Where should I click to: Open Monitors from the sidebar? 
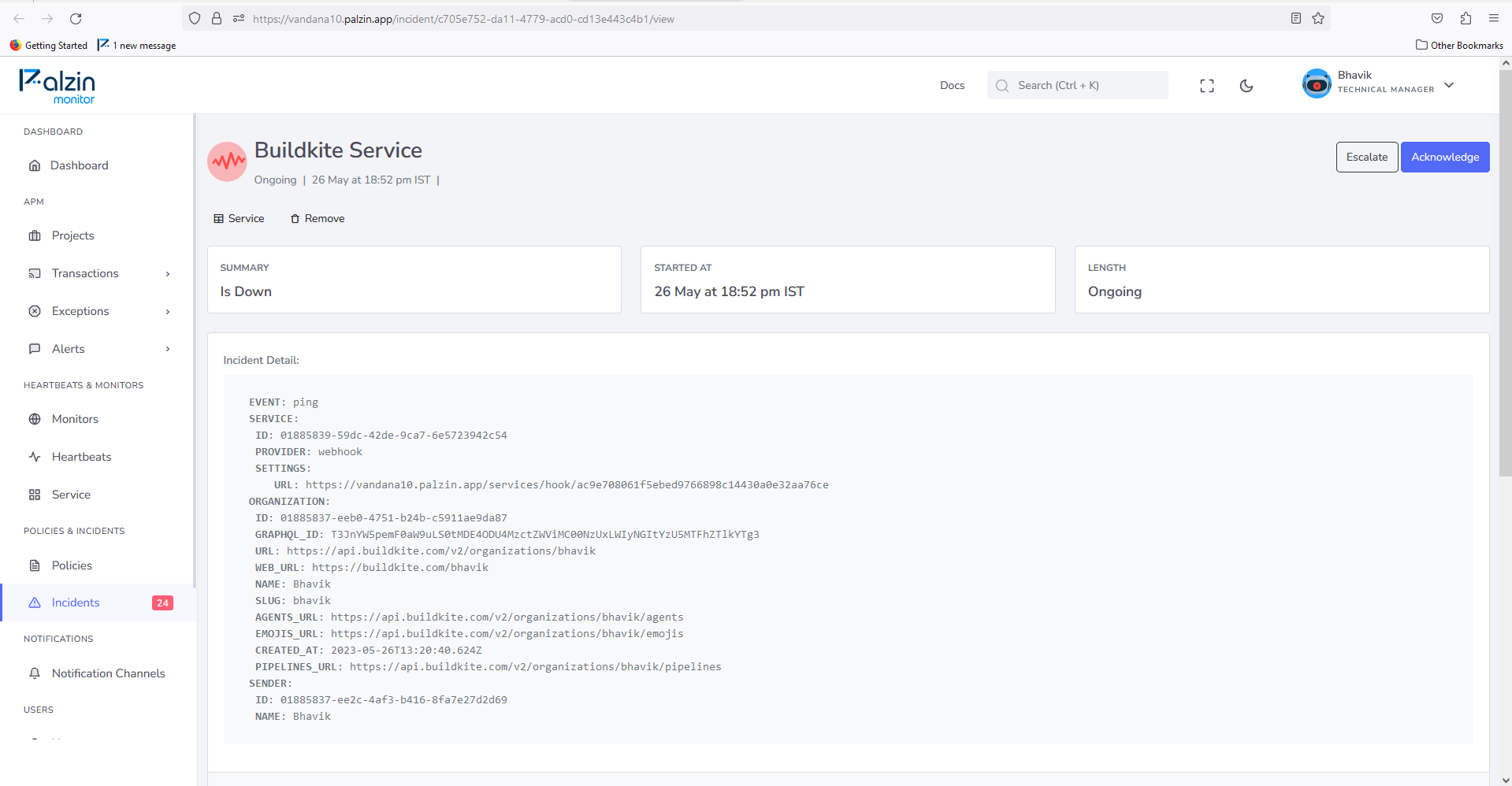75,419
